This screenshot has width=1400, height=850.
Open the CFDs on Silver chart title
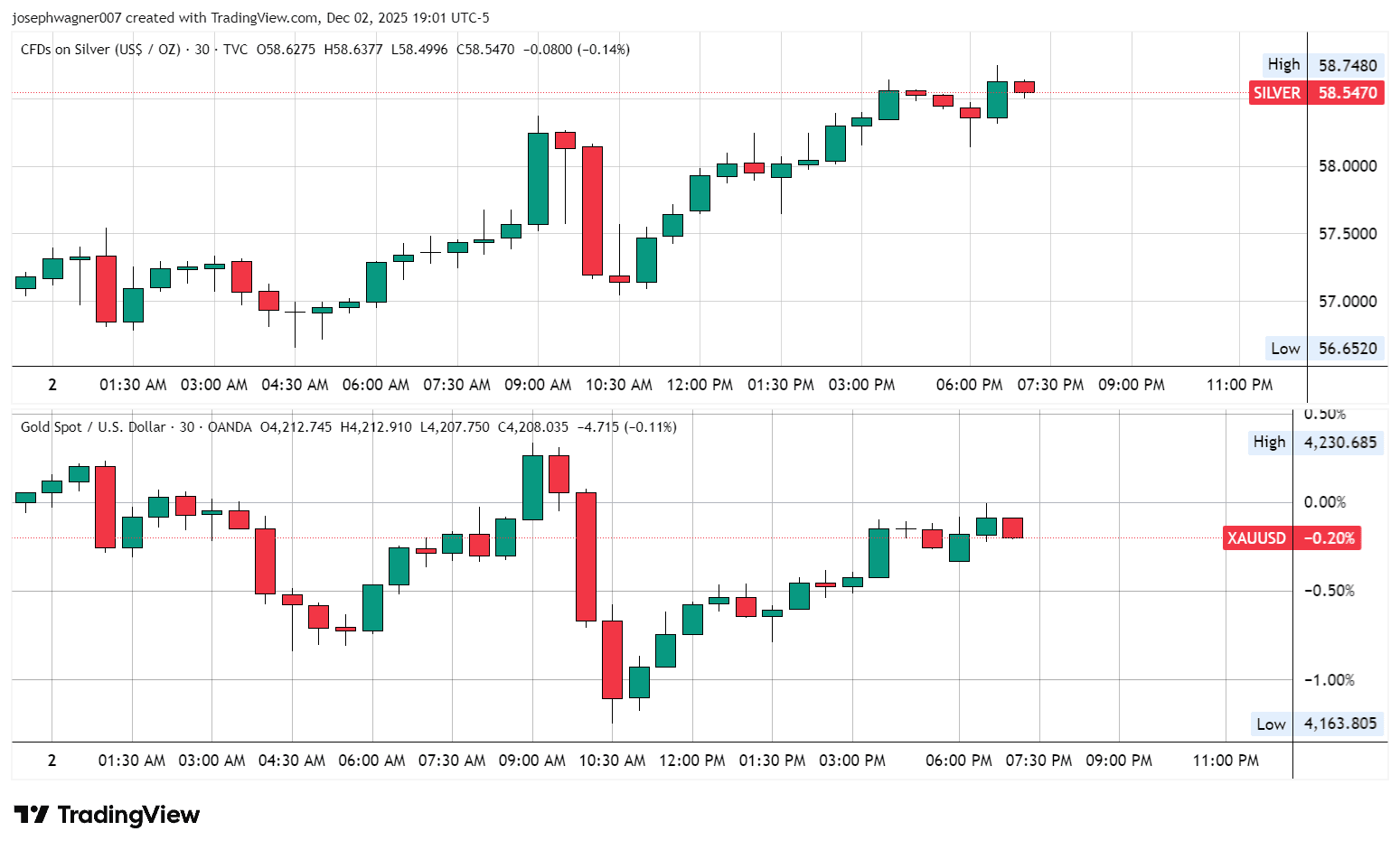99,50
